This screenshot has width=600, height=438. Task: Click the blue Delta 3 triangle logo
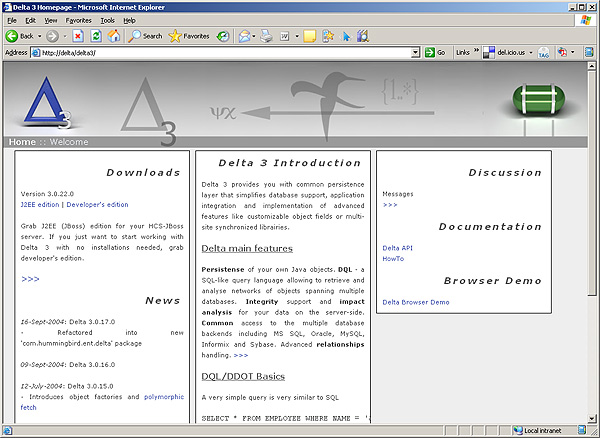pyautogui.click(x=47, y=102)
